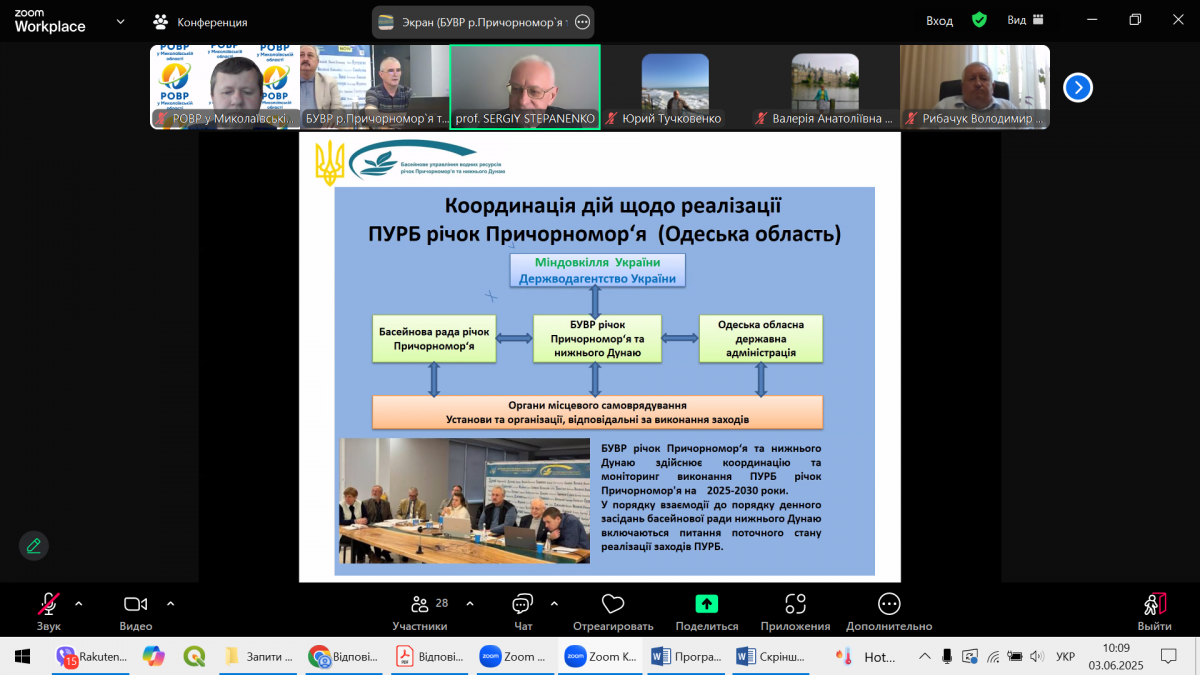The width and height of the screenshot is (1200, 675).
Task: Expand the caret beside Чат
Action: click(554, 604)
